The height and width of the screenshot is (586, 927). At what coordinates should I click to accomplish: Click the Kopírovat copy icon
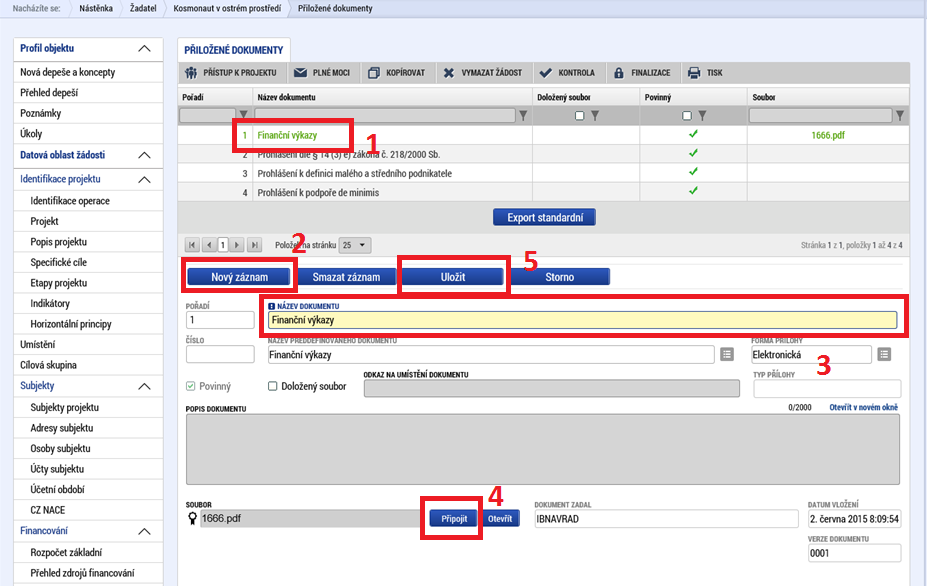coord(374,73)
